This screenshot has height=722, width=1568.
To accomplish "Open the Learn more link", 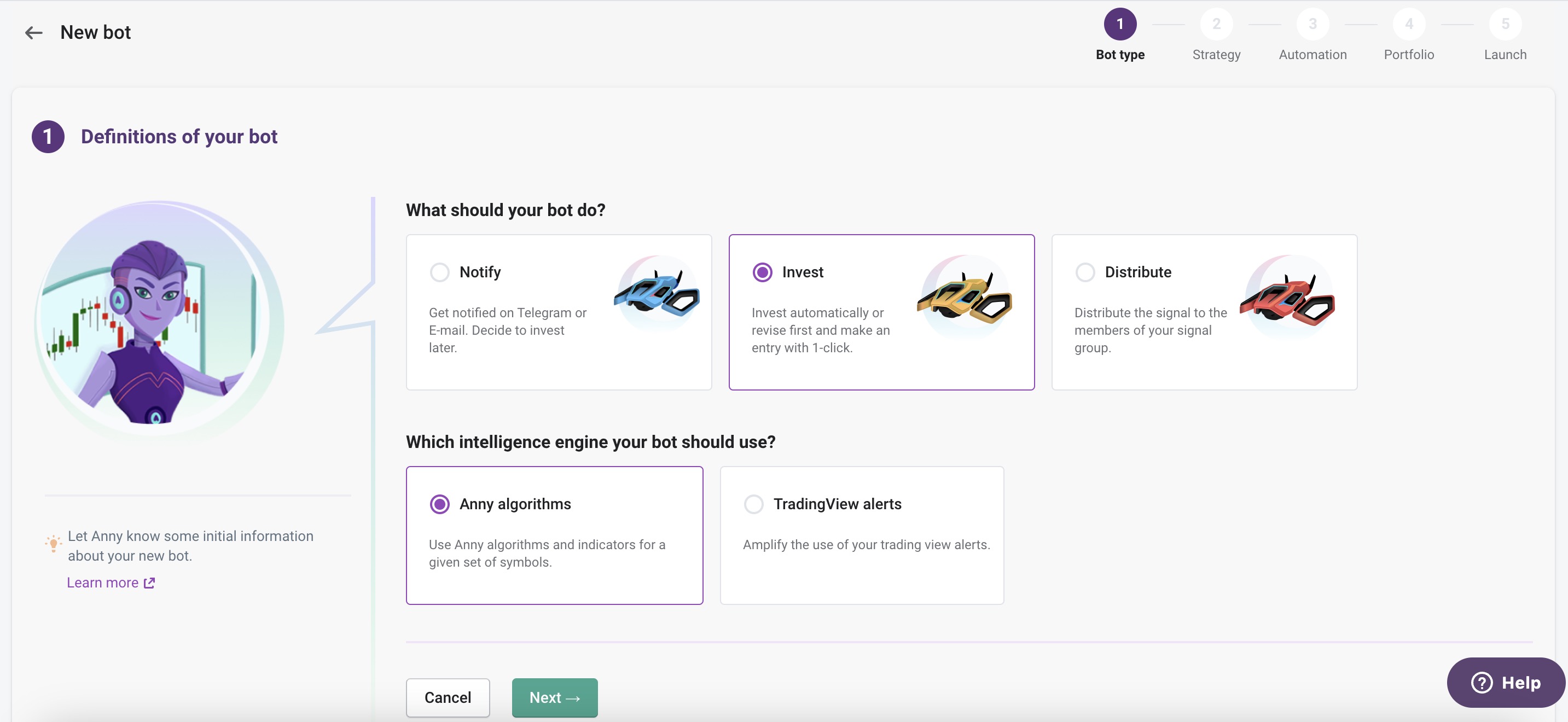I will (x=102, y=583).
